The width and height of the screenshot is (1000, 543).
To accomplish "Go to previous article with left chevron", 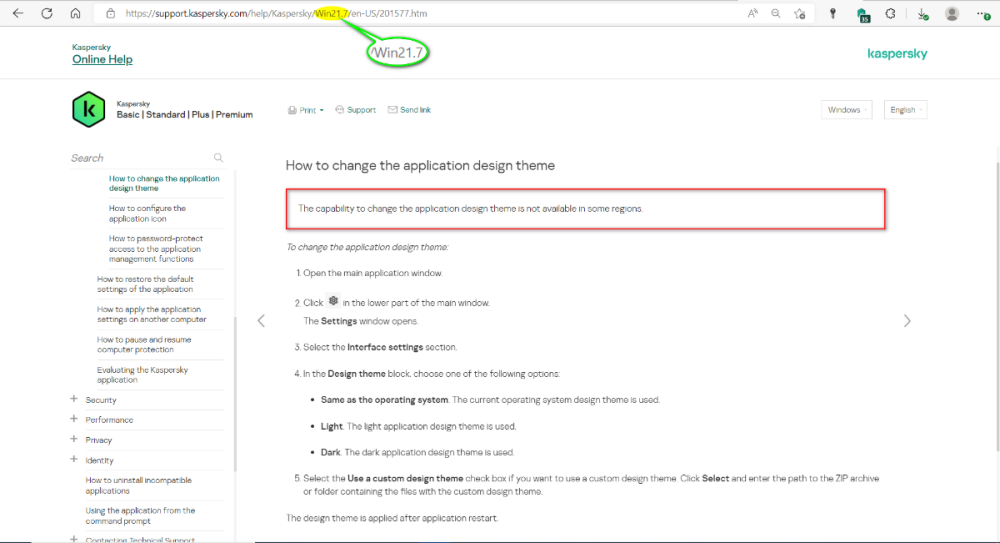I will coord(261,320).
